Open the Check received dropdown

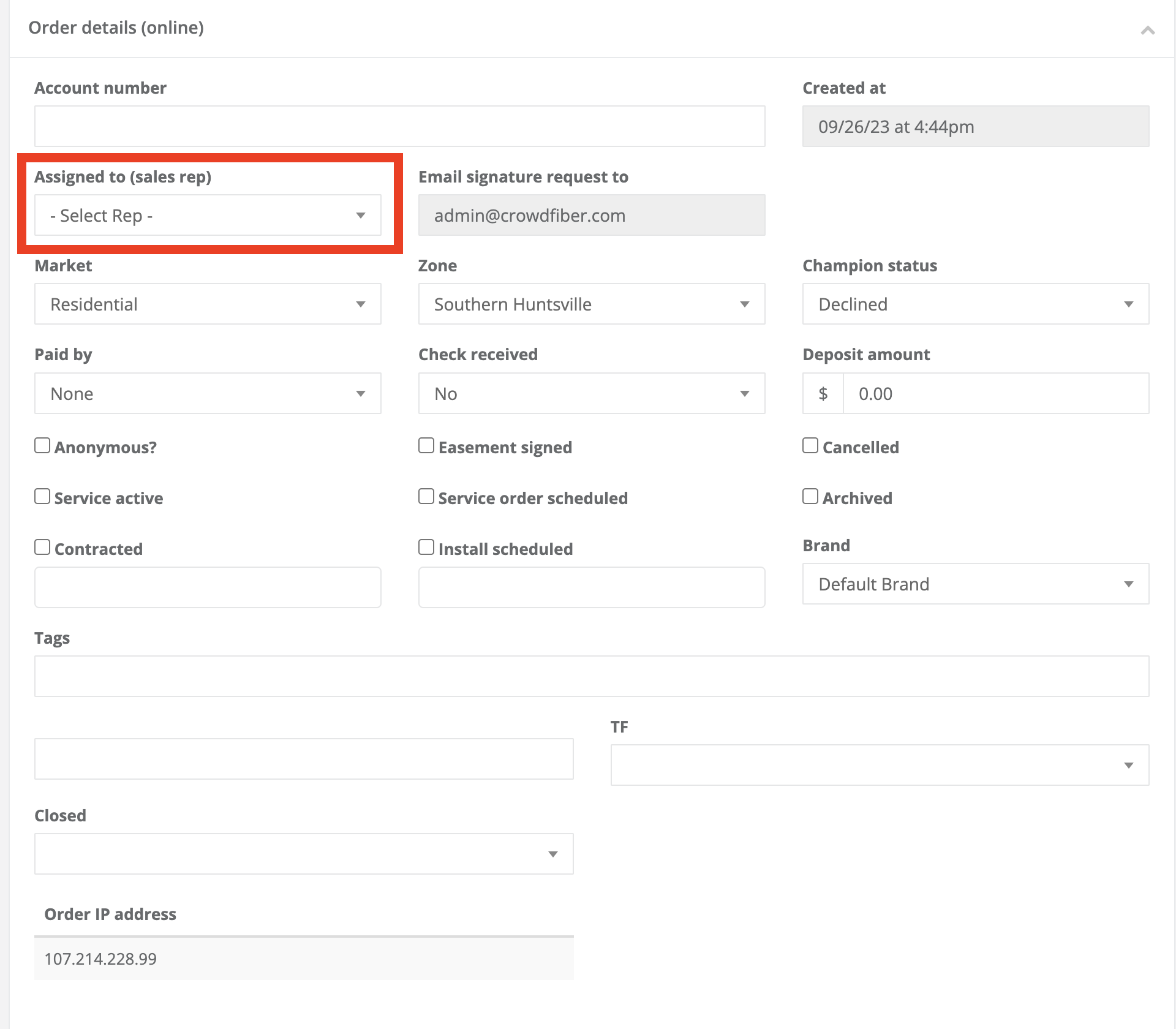[x=591, y=393]
